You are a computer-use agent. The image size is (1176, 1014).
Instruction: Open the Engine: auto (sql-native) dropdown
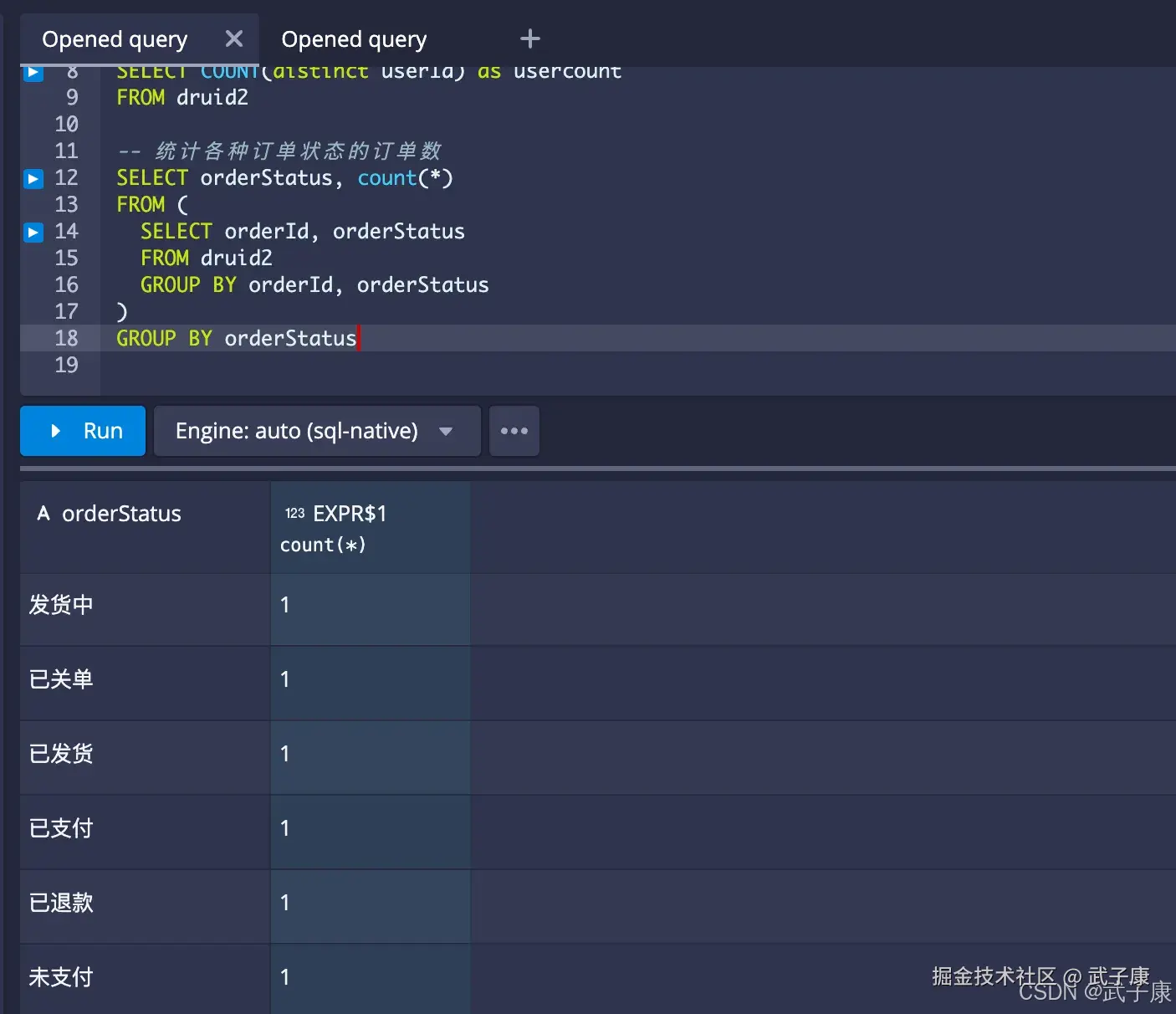point(317,431)
